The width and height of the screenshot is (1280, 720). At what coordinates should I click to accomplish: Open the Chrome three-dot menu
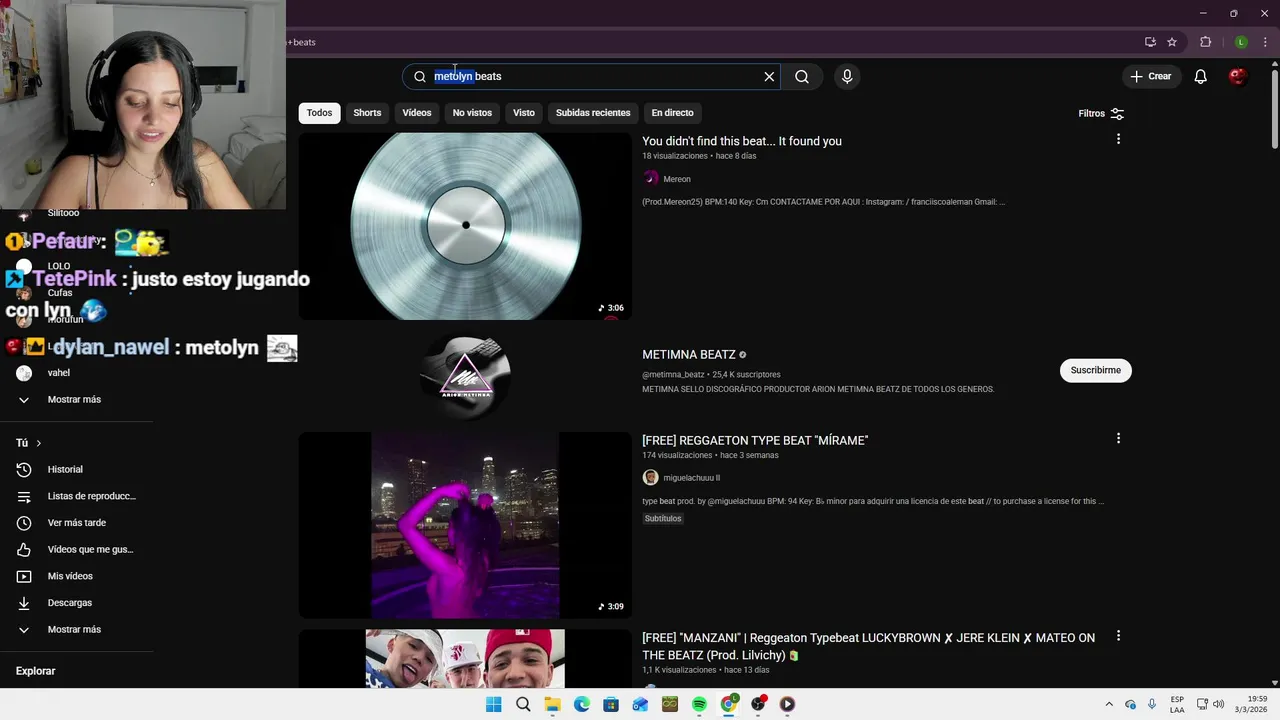(x=1265, y=42)
